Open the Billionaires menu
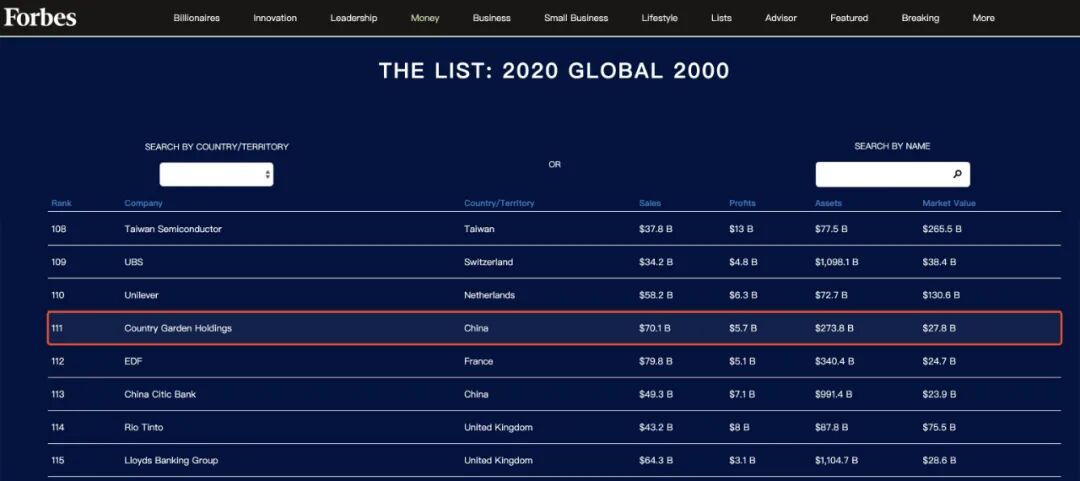Screen dimensions: 1080x481 coord(196,18)
